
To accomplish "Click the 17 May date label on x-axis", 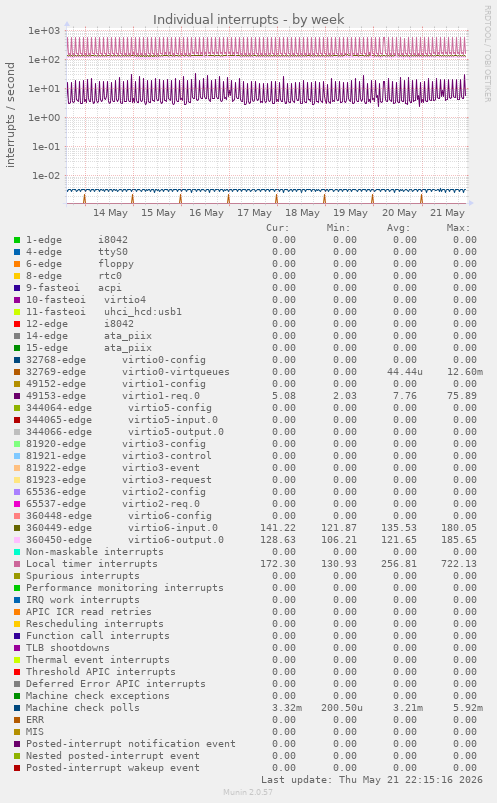I will (x=254, y=213).
